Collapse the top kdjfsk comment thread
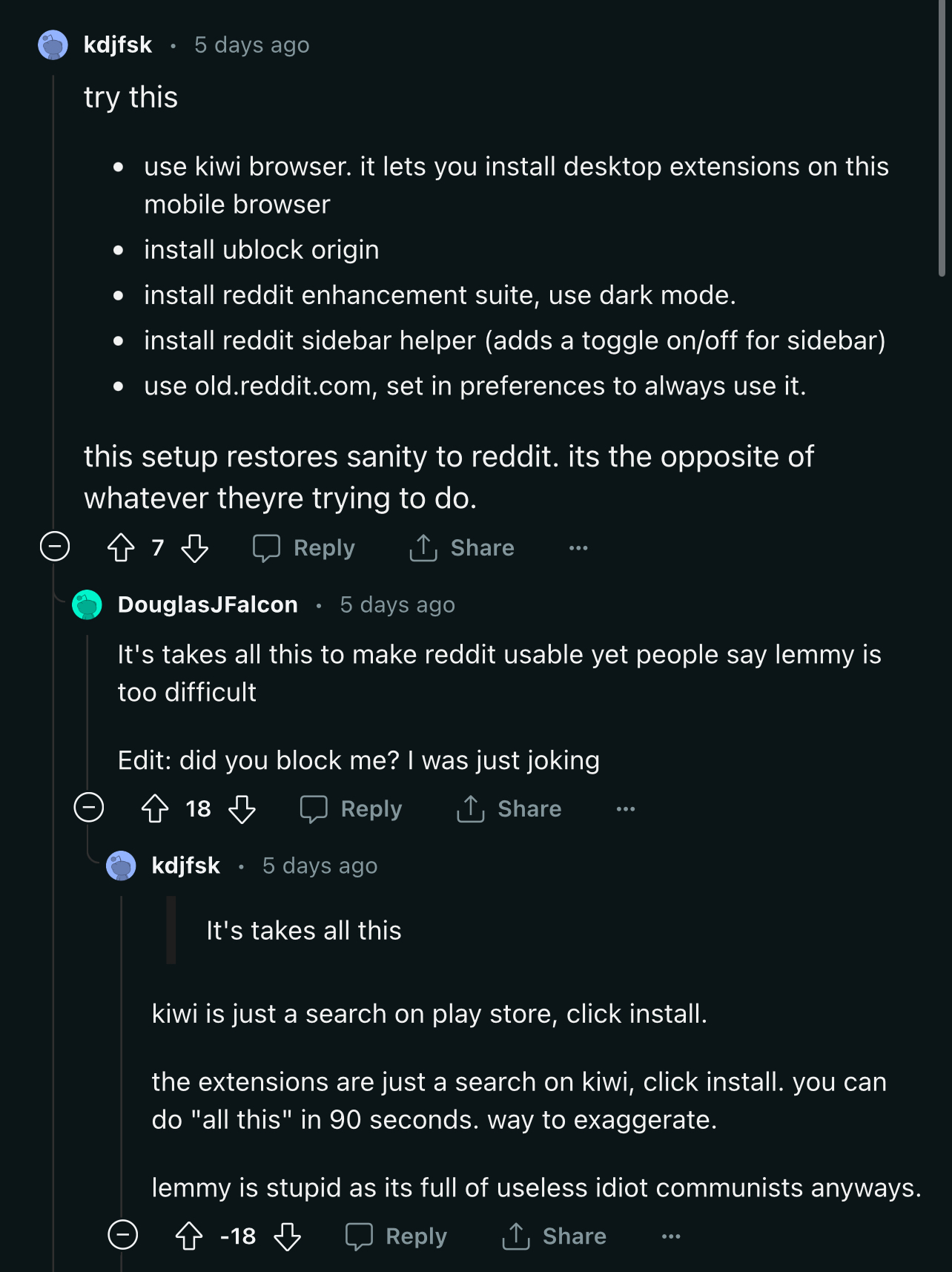The image size is (952, 1272). (55, 547)
